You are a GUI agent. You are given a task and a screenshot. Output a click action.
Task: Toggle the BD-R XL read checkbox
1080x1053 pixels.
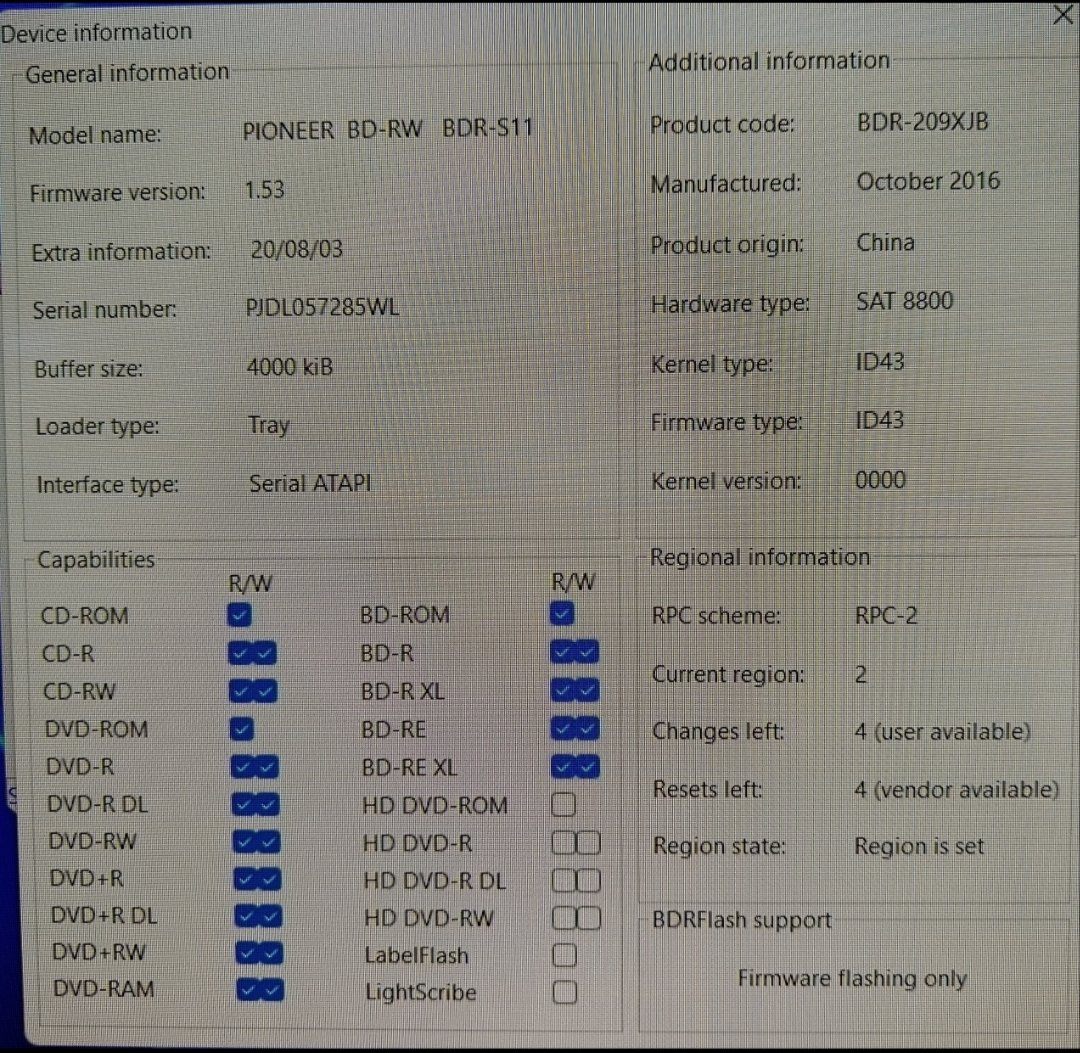563,689
